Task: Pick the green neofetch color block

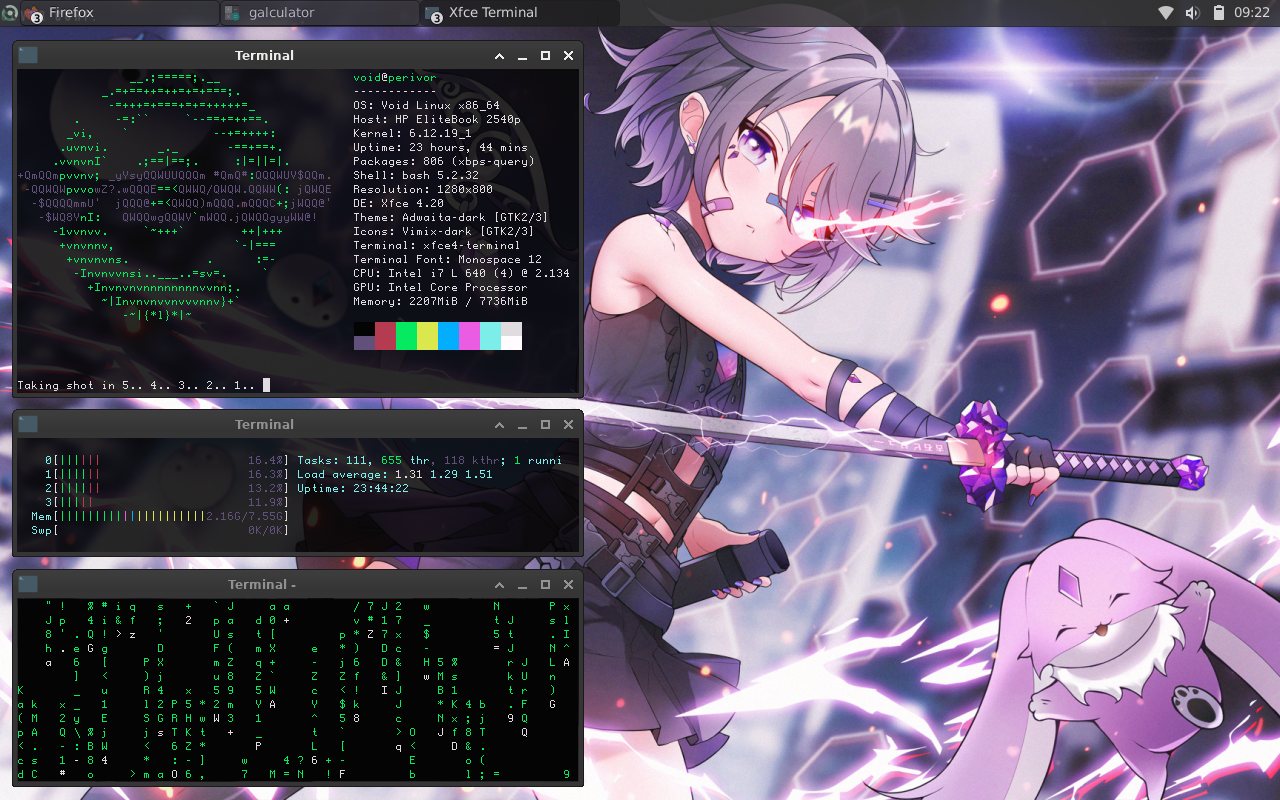Action: [406, 336]
